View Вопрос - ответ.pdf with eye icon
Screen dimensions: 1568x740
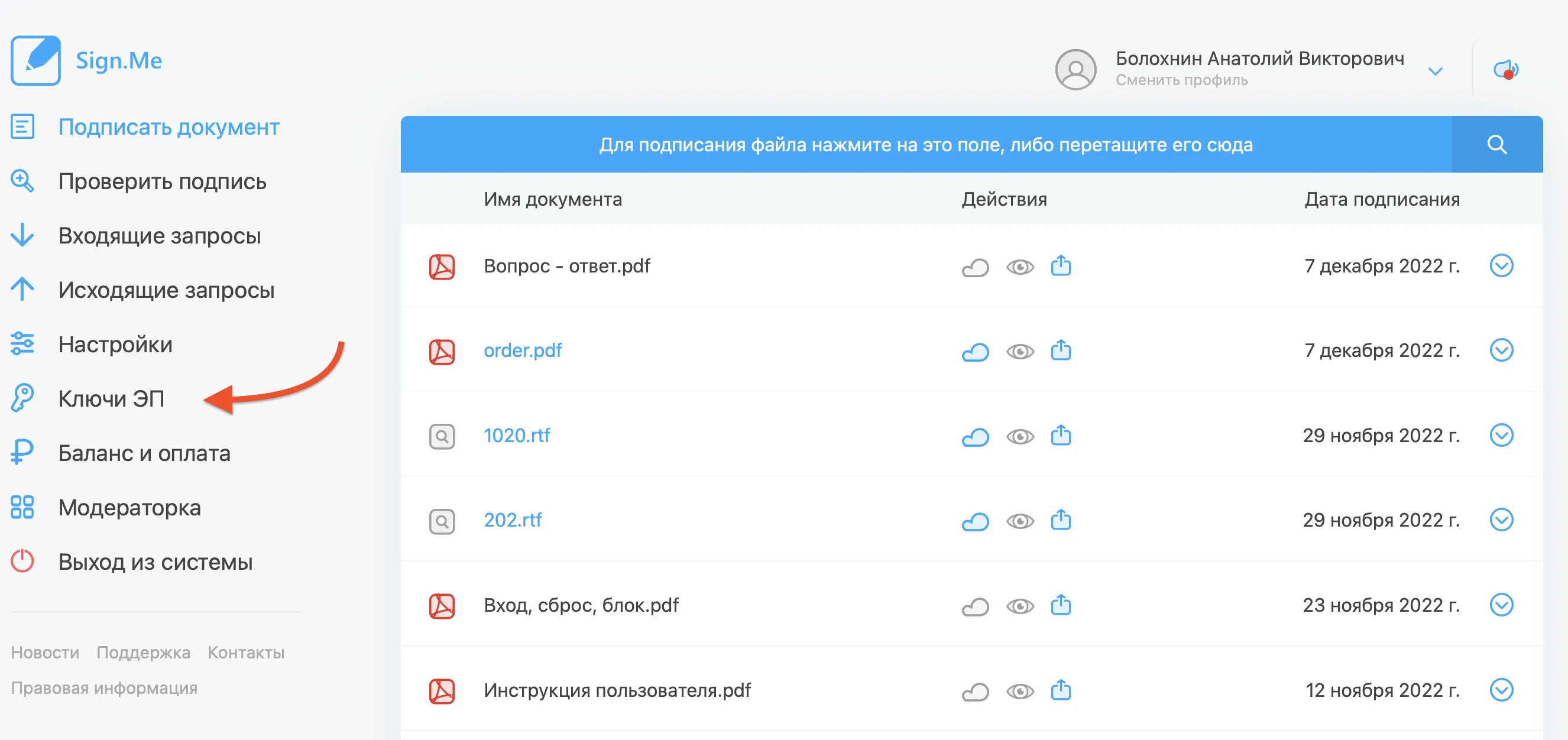click(1020, 267)
